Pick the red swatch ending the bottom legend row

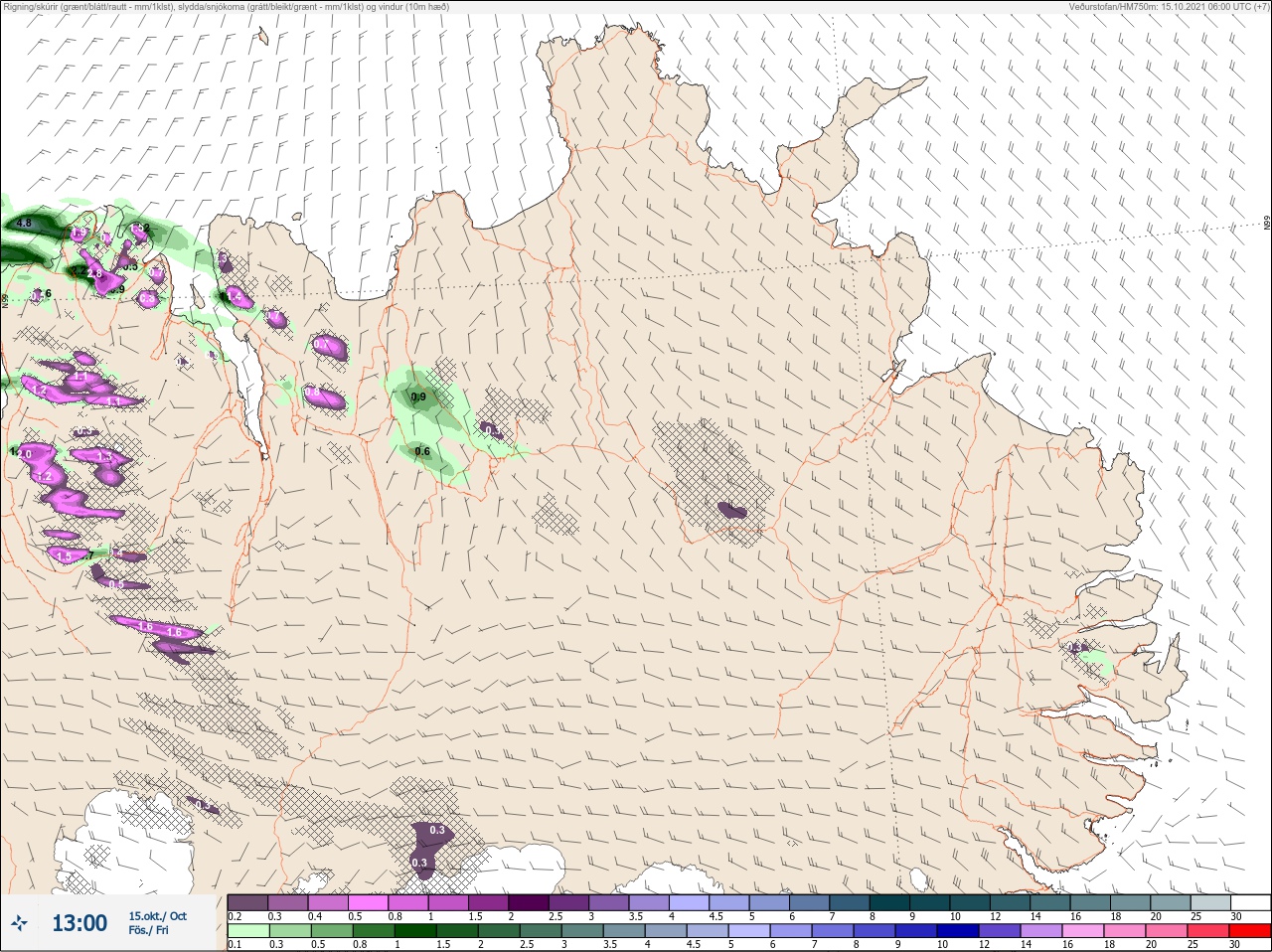pos(1249,931)
